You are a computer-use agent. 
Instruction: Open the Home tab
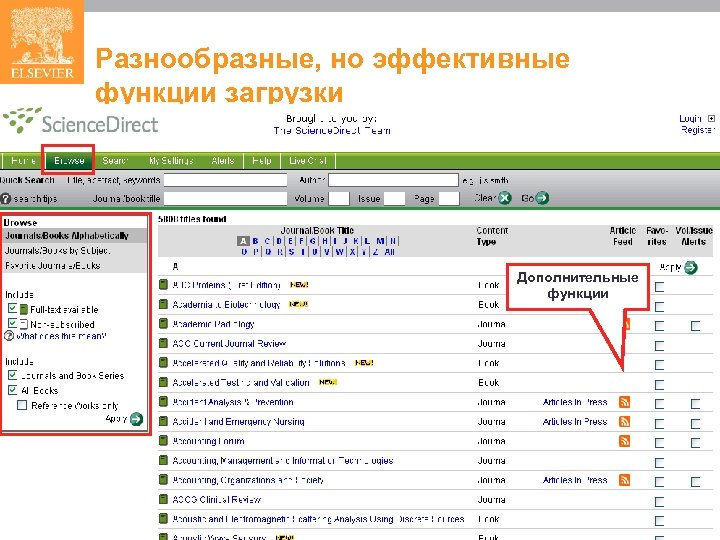pyautogui.click(x=23, y=161)
